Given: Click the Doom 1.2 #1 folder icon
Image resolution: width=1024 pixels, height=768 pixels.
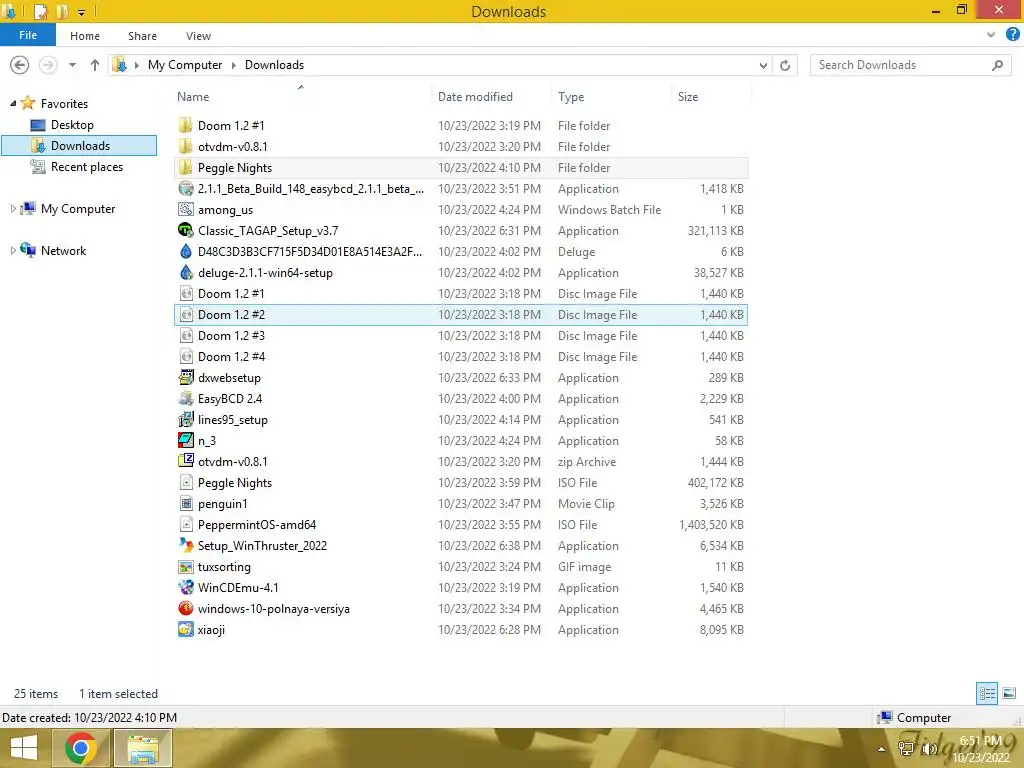Looking at the screenshot, I should coord(185,125).
